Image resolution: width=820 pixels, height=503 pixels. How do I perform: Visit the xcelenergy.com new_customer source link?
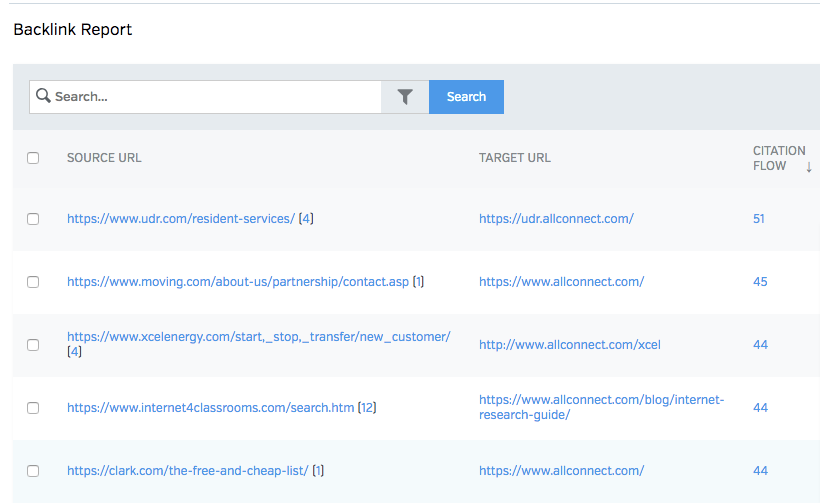pos(258,337)
